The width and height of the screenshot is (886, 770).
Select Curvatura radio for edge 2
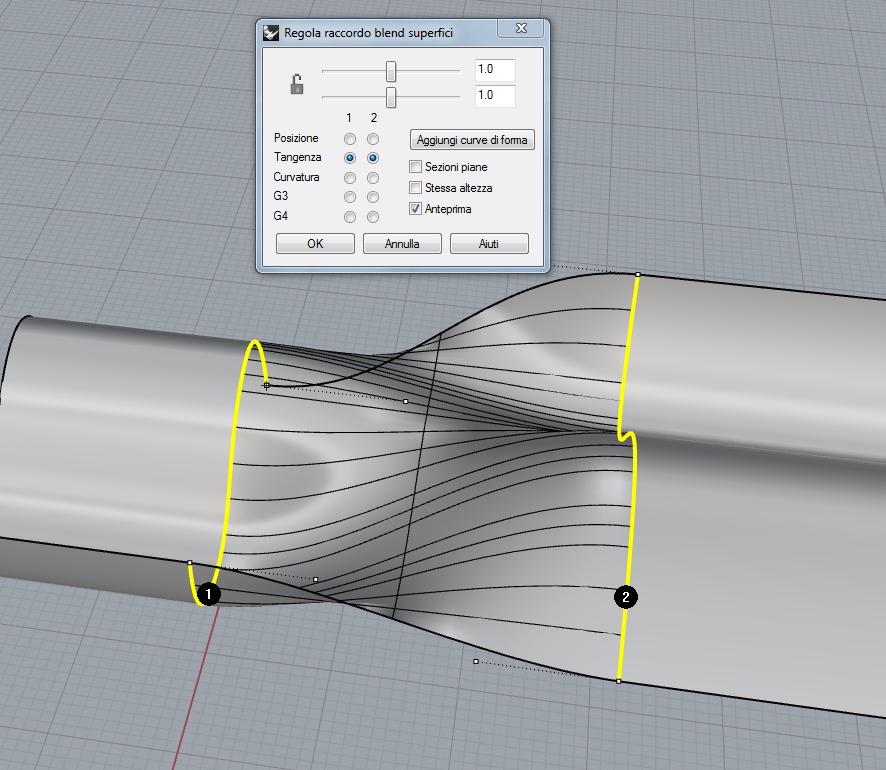click(373, 178)
